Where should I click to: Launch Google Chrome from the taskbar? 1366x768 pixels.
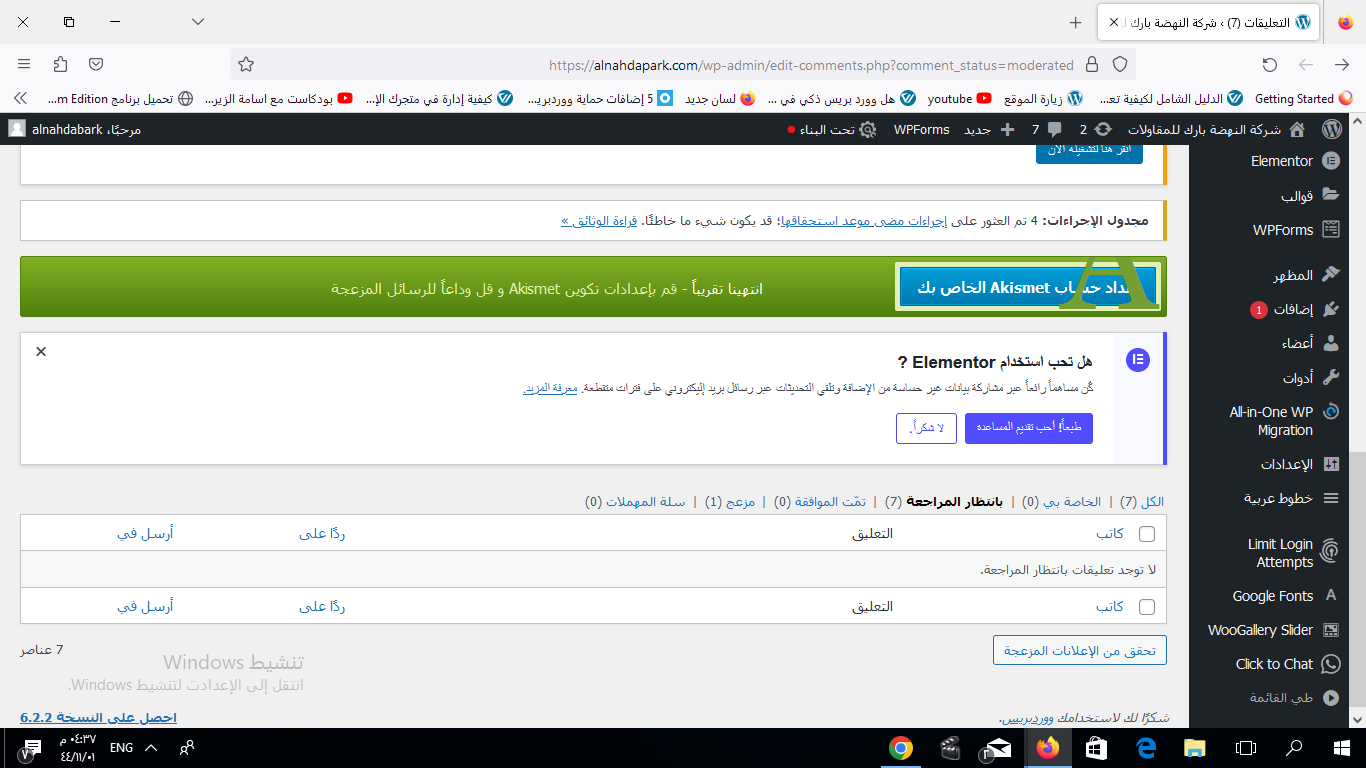click(x=901, y=748)
